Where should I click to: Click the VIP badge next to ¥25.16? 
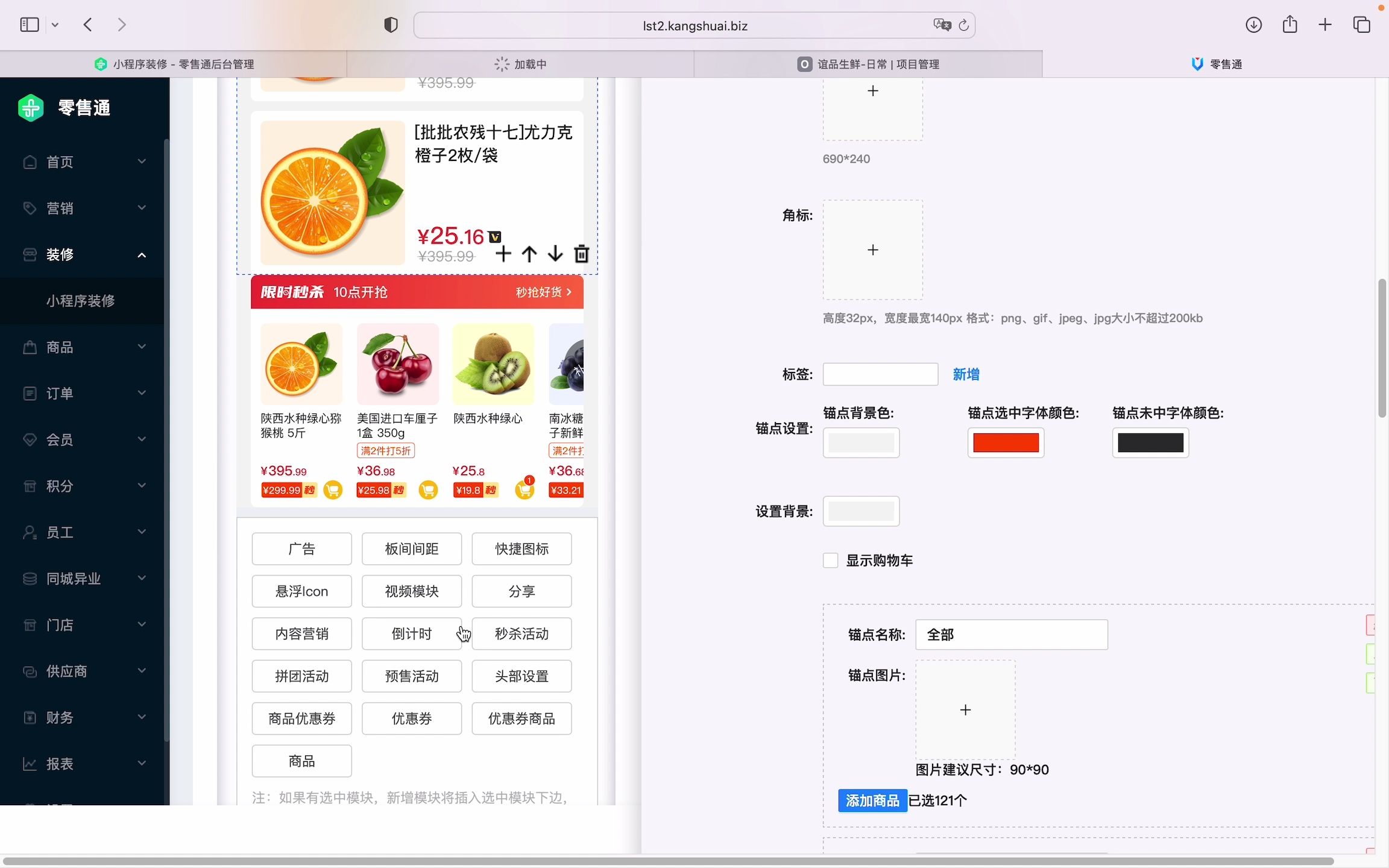(x=495, y=237)
